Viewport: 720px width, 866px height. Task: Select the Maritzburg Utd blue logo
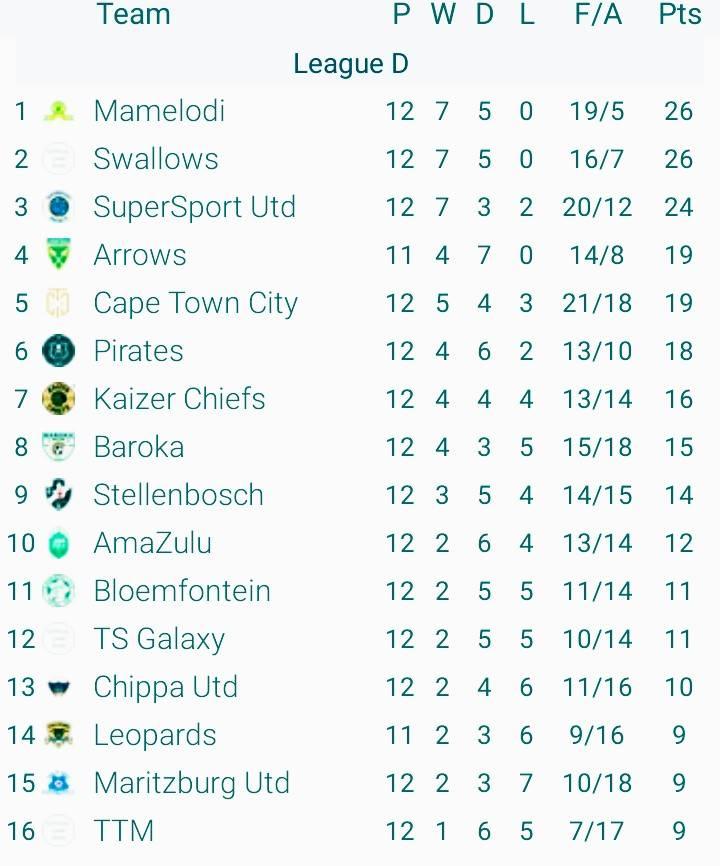(x=59, y=783)
